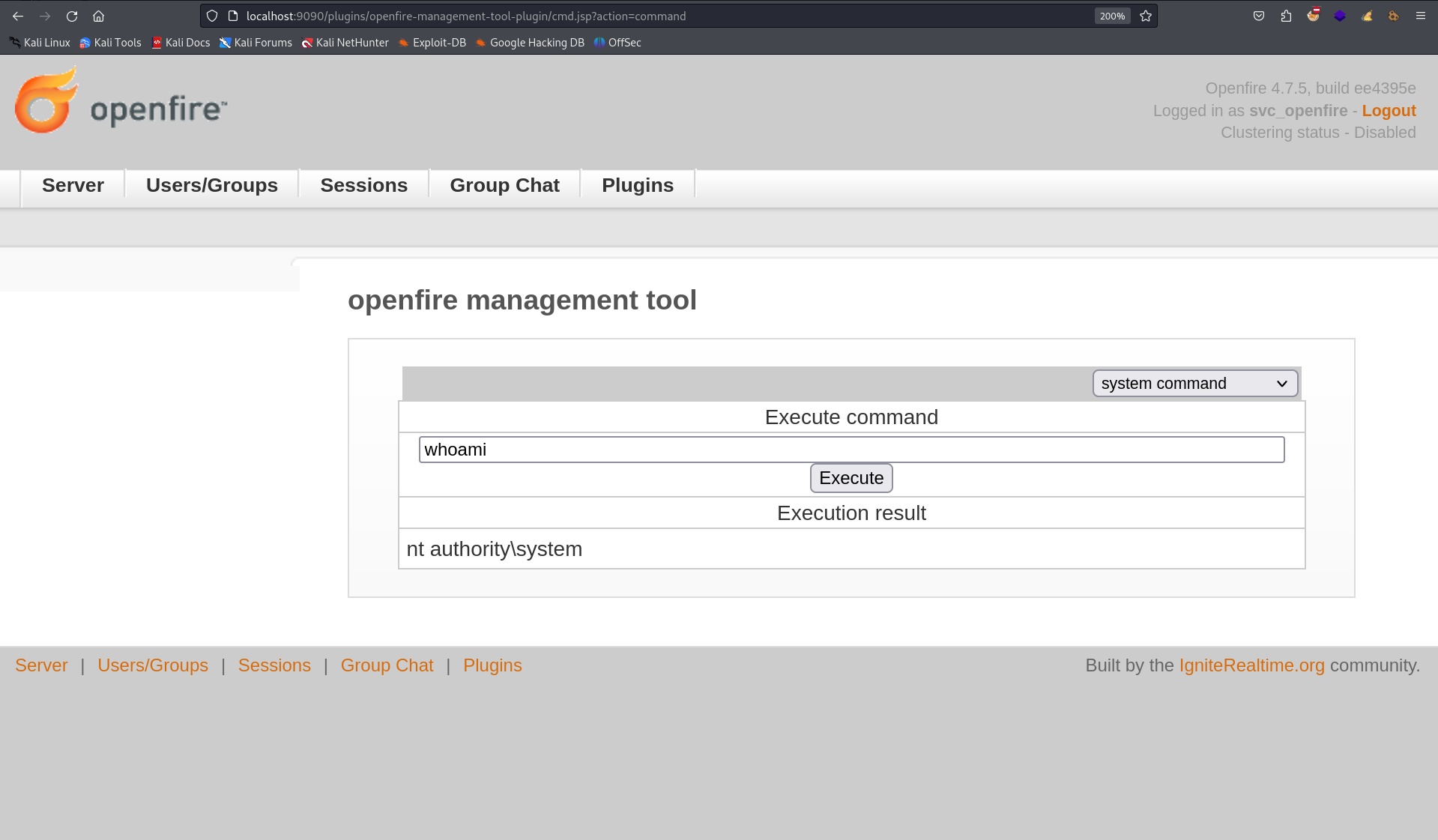Expand the system command dropdown

point(1194,384)
